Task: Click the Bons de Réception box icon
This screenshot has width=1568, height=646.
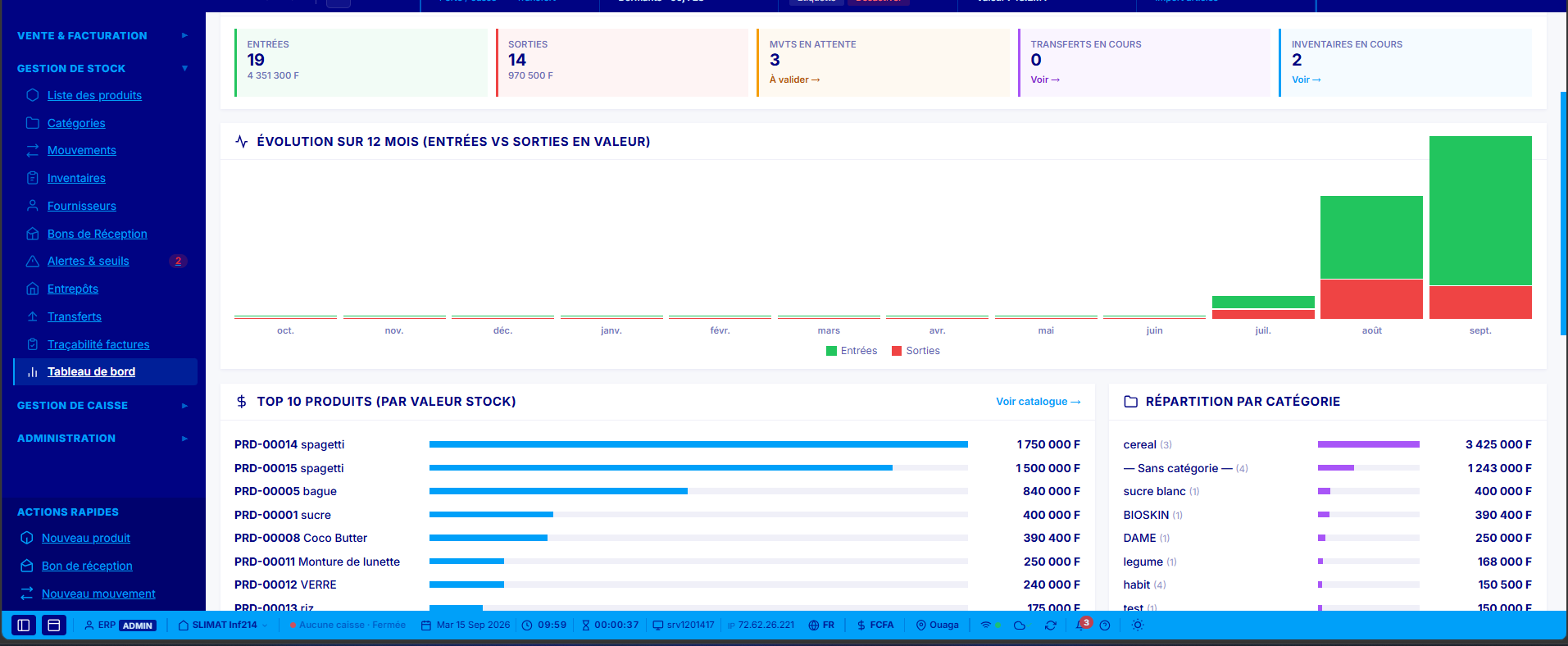Action: [33, 234]
